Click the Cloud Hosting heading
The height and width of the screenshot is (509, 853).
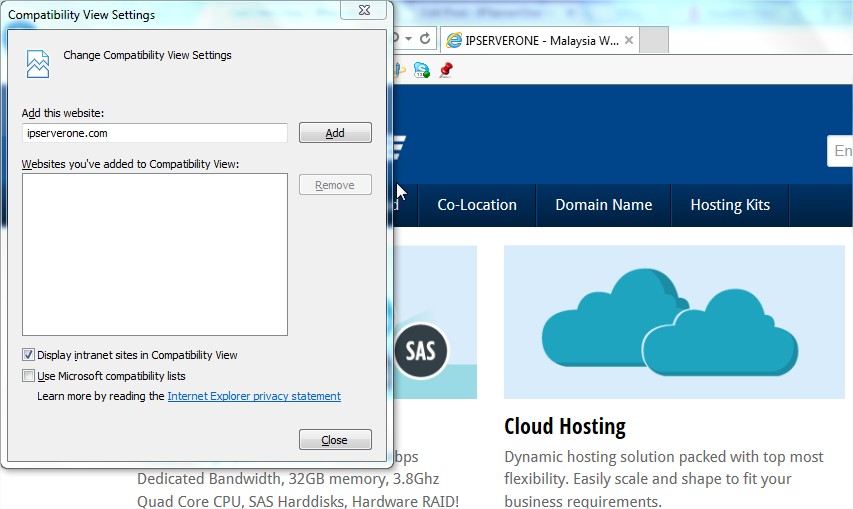click(565, 426)
